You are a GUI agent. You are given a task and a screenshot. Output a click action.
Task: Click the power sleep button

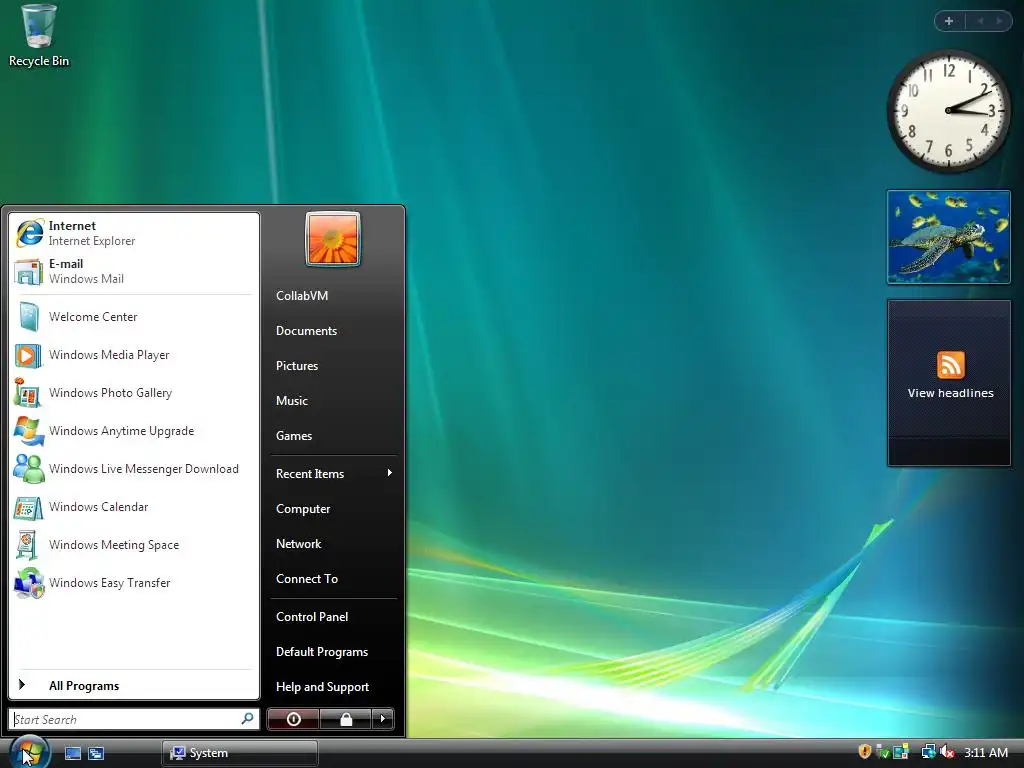[x=293, y=719]
